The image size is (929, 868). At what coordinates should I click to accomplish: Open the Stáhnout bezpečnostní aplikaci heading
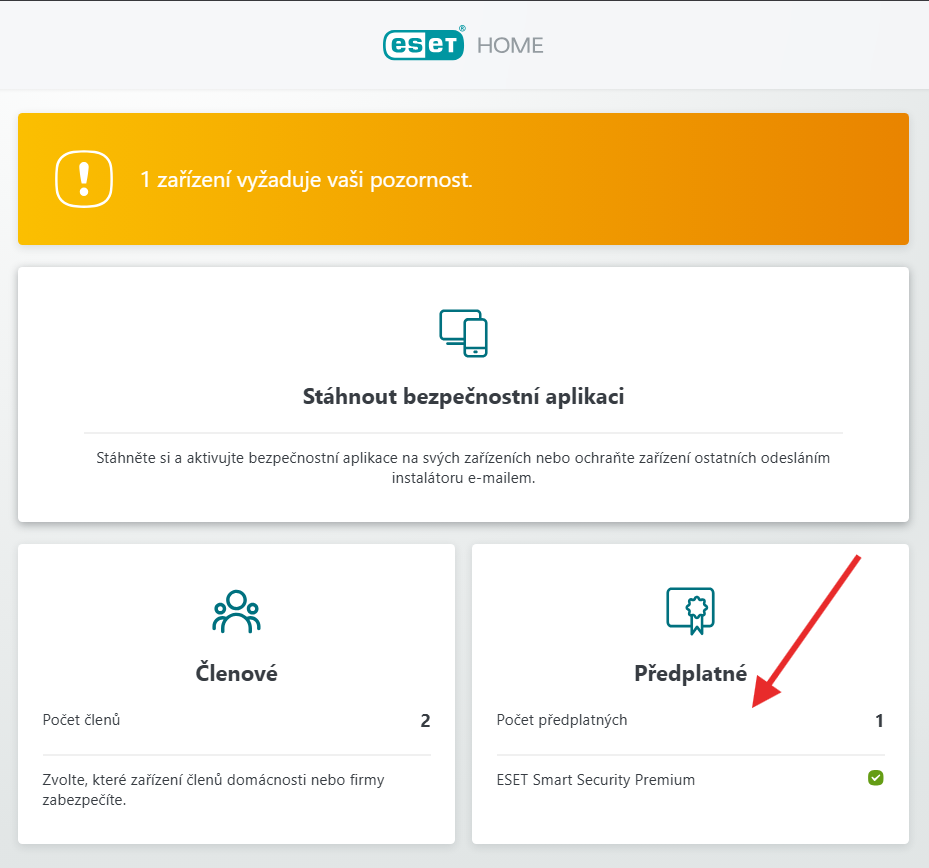coord(463,397)
